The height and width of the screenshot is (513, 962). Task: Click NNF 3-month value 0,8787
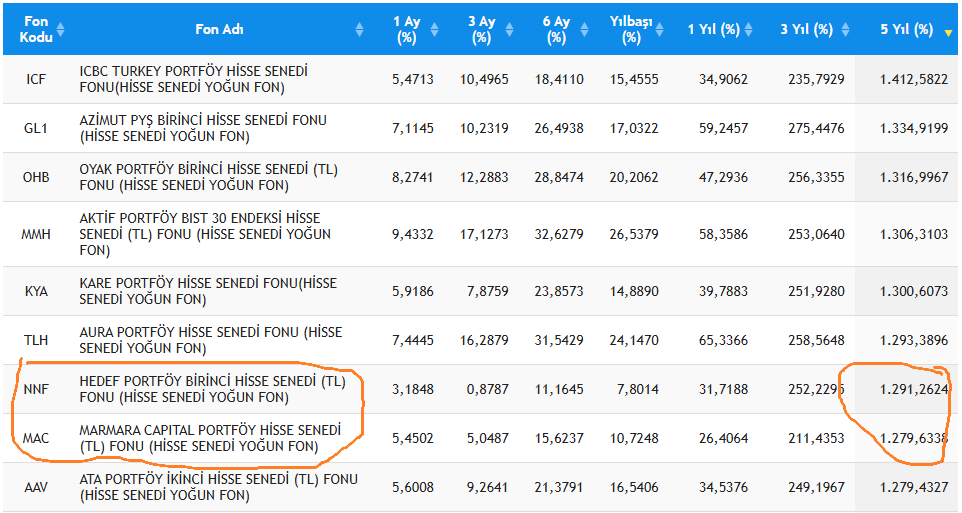click(488, 389)
